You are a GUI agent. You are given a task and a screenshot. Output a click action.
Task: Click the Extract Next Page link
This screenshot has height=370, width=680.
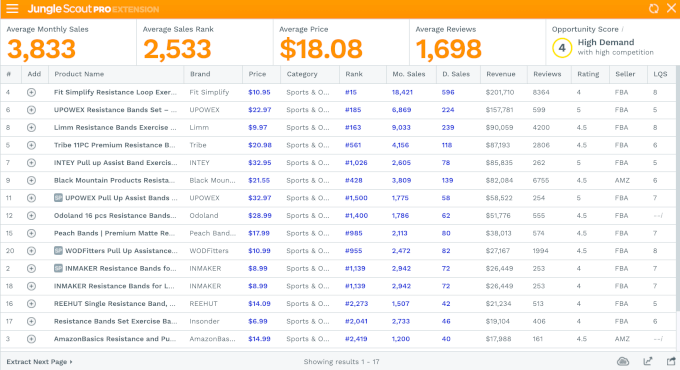tap(39, 362)
